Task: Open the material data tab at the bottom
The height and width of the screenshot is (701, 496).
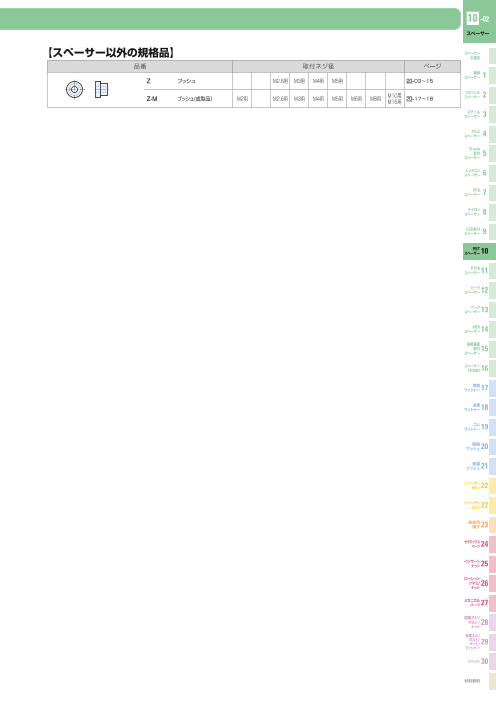Action: 479,681
